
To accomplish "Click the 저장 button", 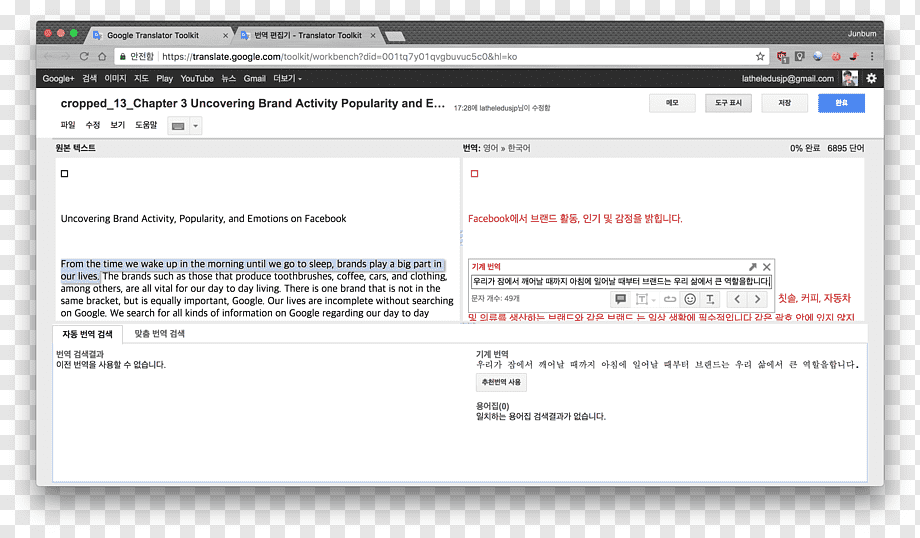I will coord(784,103).
